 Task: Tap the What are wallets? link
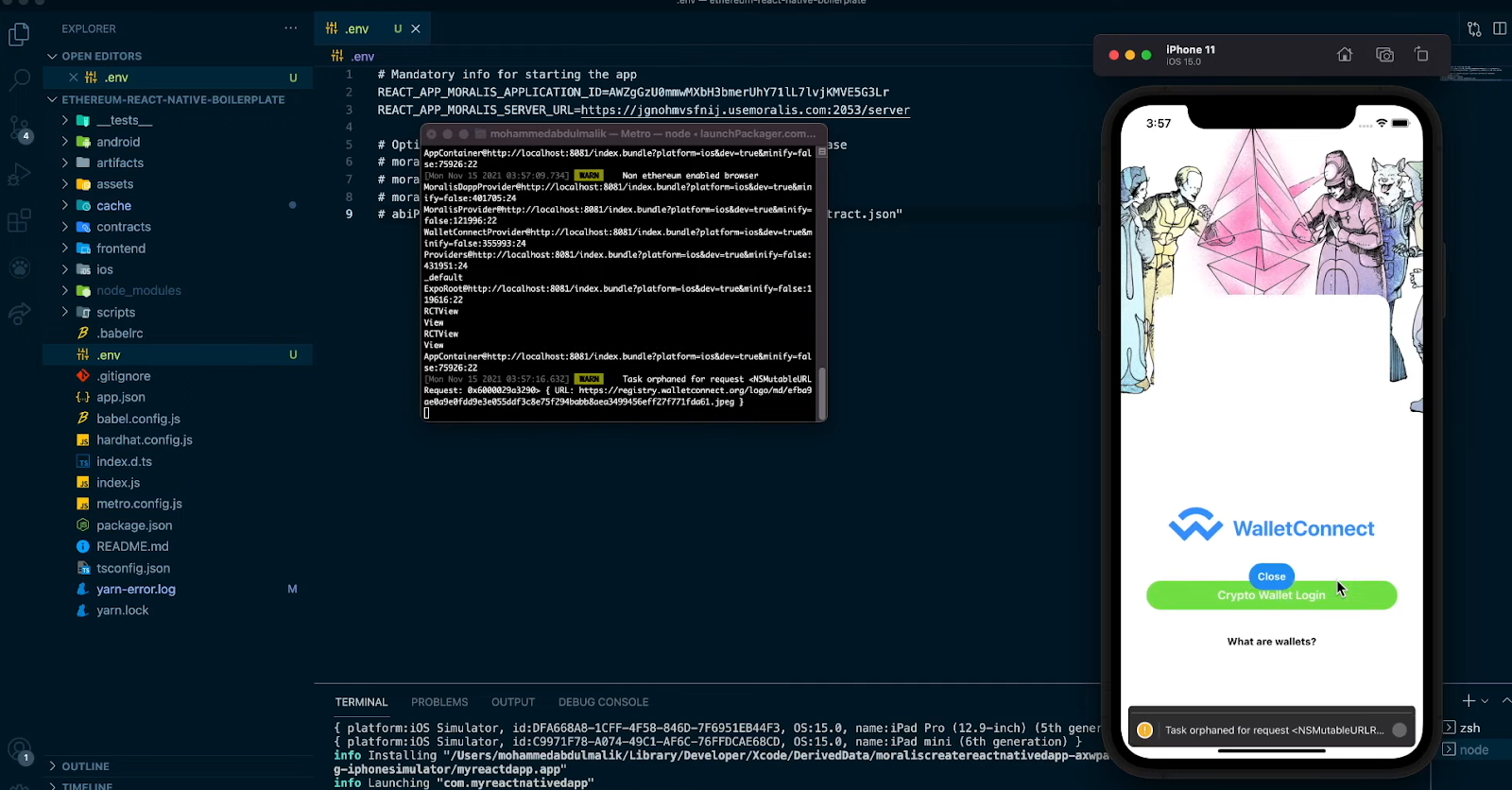click(1271, 642)
